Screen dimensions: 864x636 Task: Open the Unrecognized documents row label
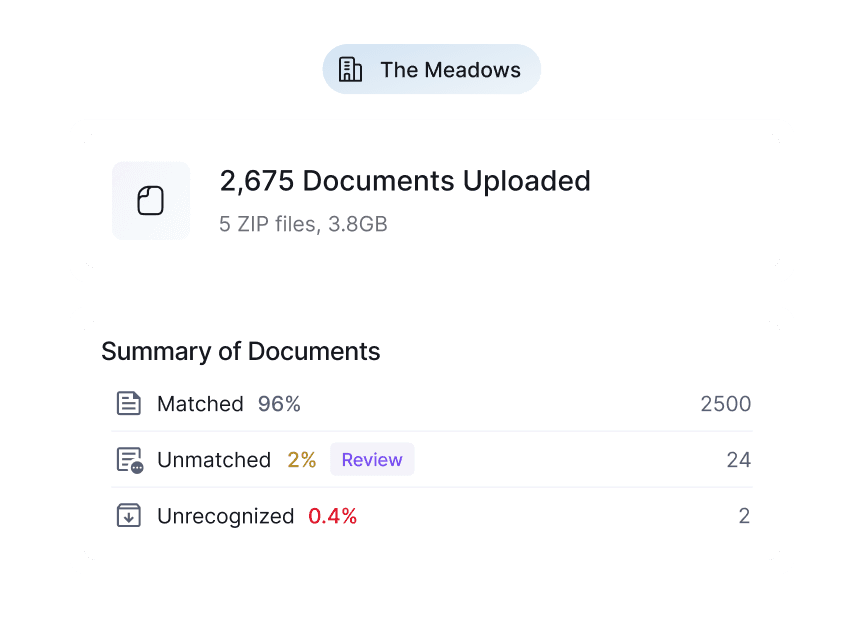tap(225, 516)
